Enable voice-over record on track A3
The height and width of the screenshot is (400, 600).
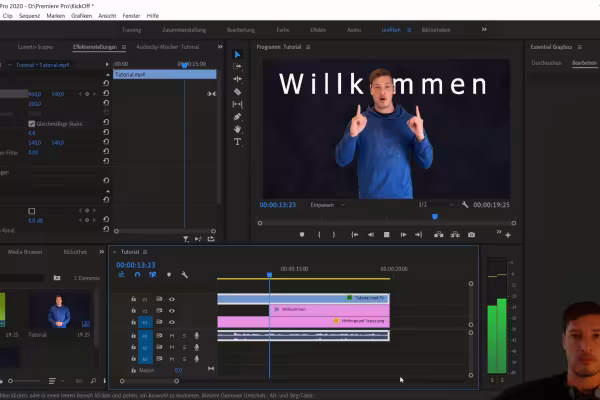pyautogui.click(x=196, y=359)
